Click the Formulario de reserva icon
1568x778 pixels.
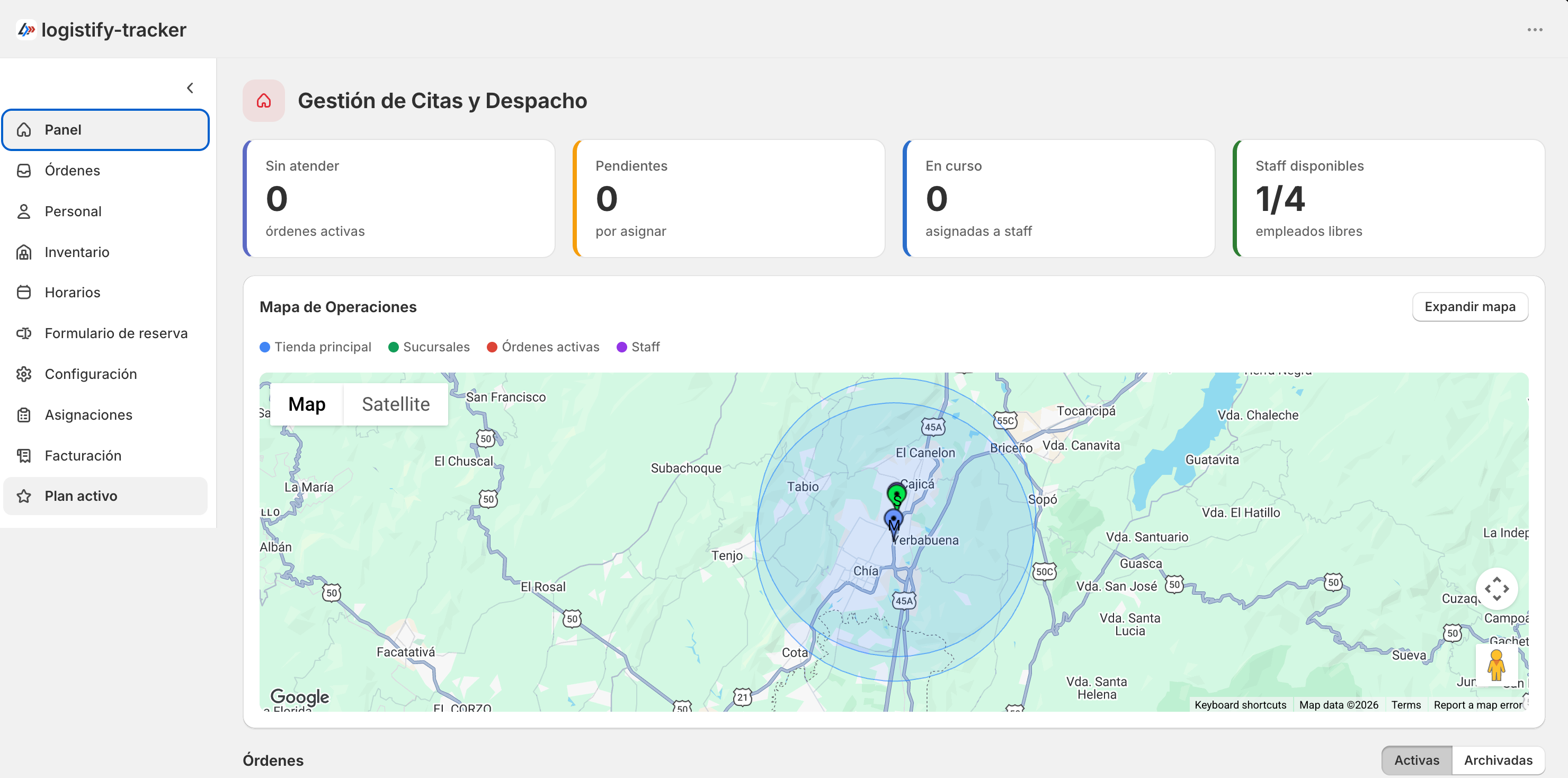(24, 333)
